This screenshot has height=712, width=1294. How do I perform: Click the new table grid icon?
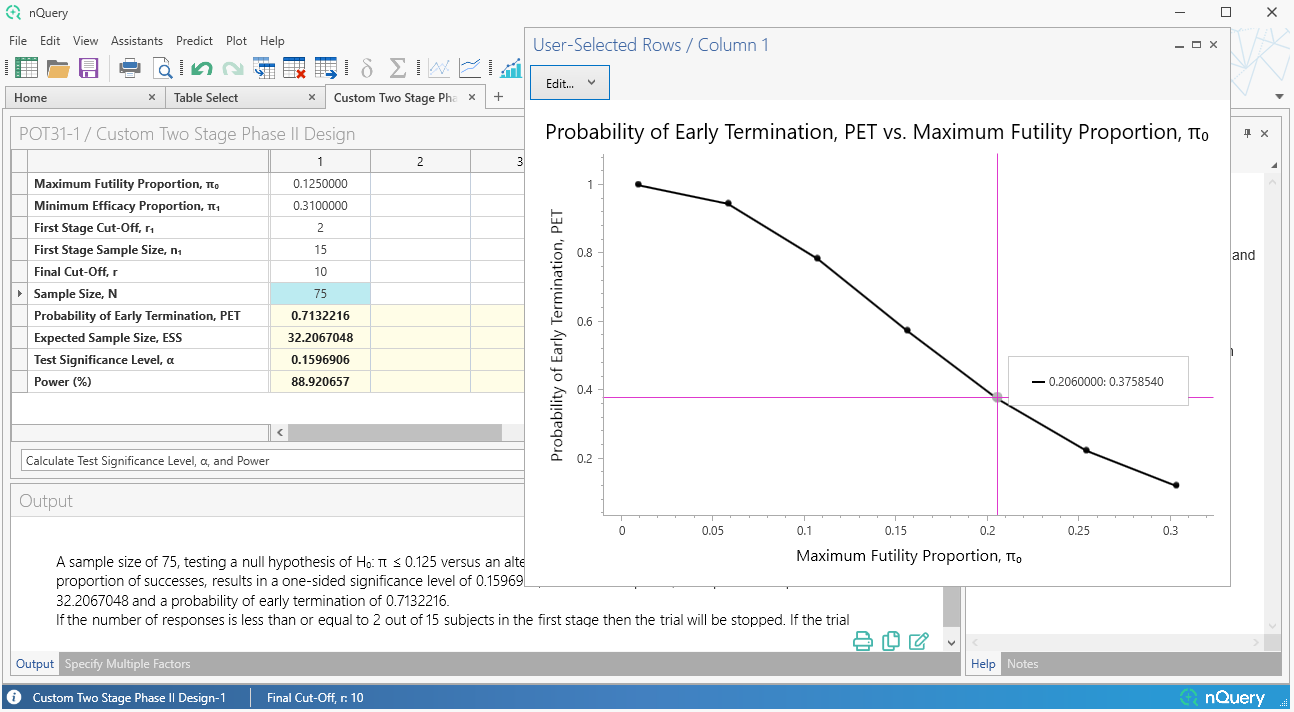[27, 68]
